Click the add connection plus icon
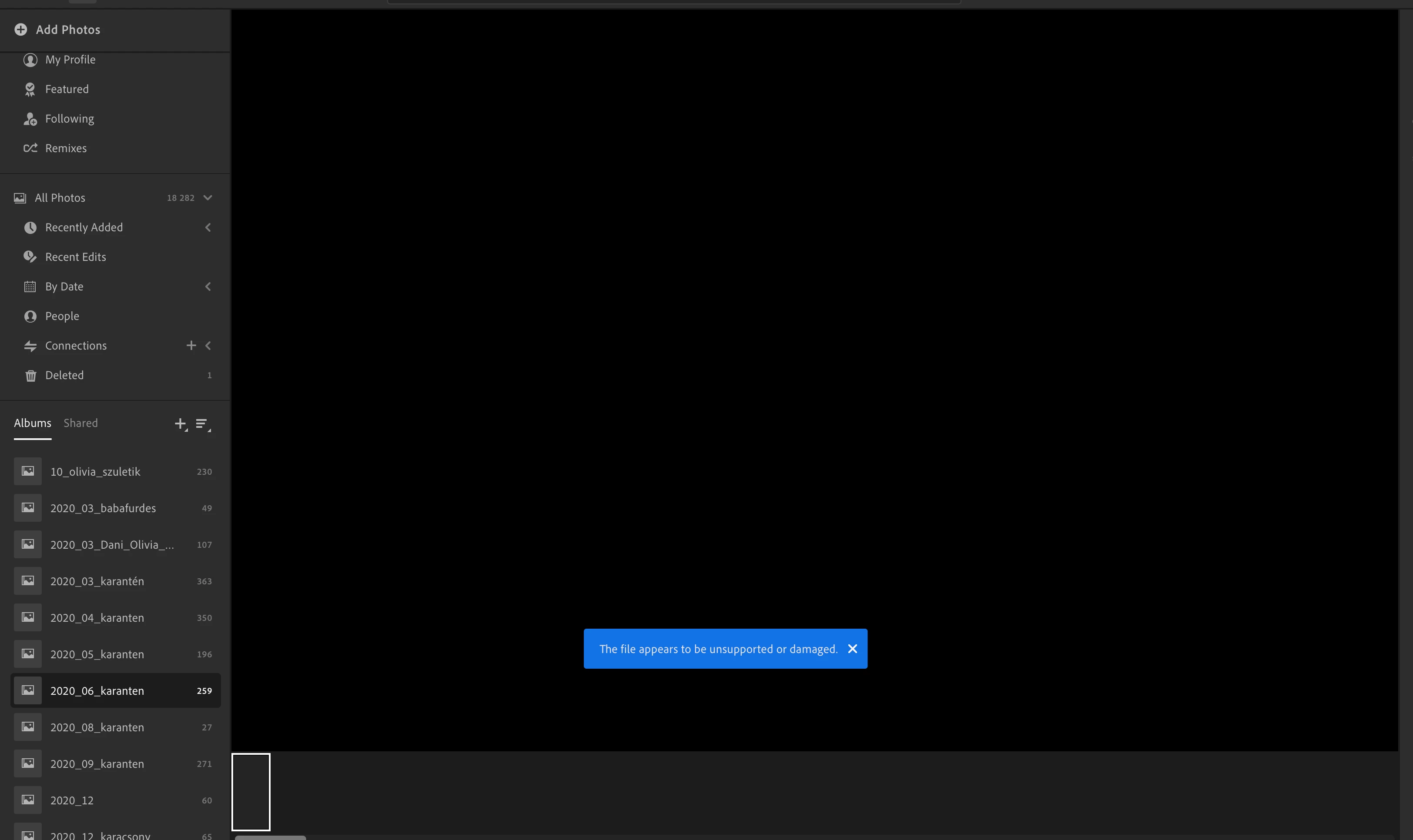1413x840 pixels. click(x=191, y=345)
